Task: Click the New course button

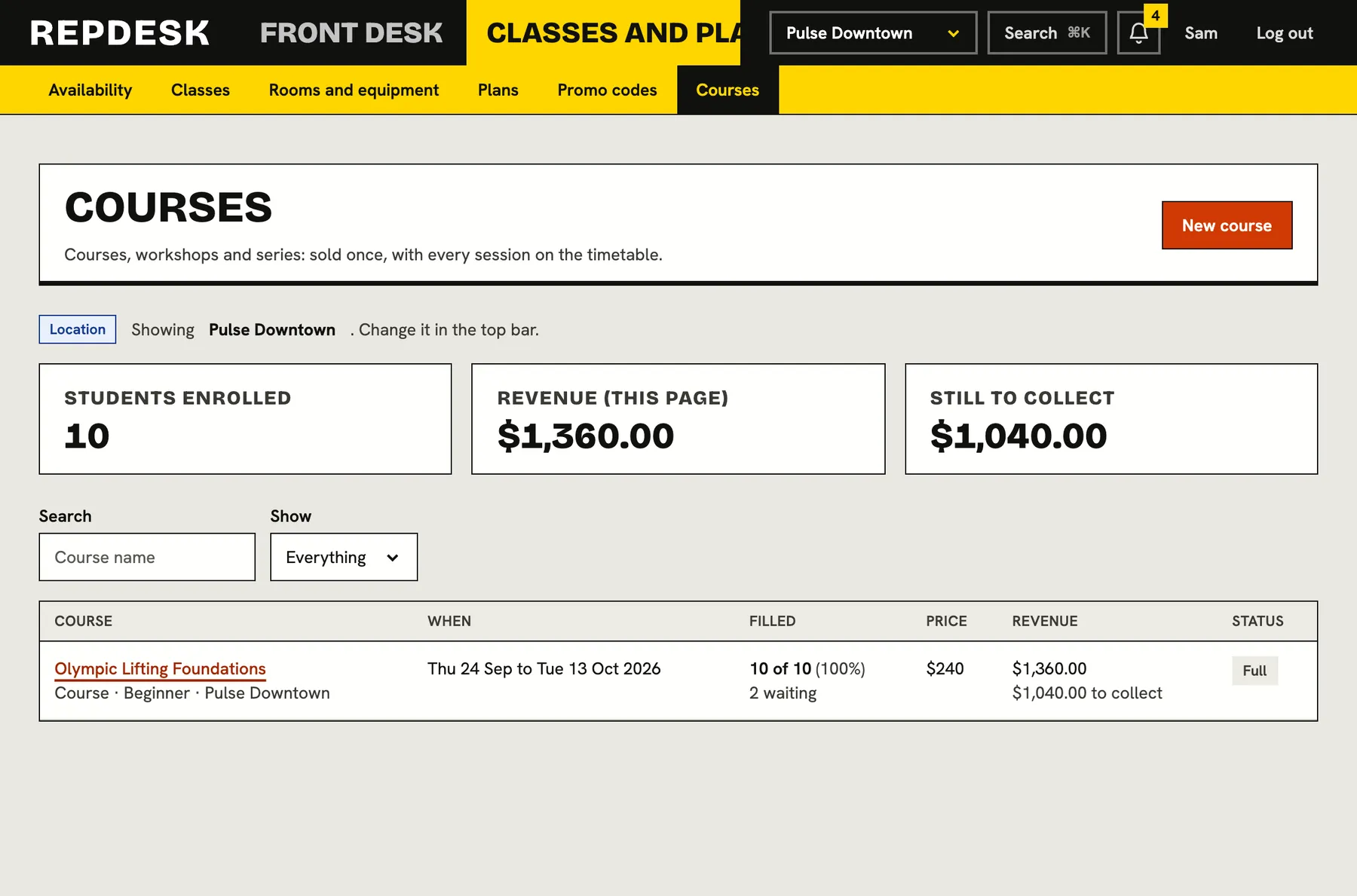Action: coord(1227,225)
